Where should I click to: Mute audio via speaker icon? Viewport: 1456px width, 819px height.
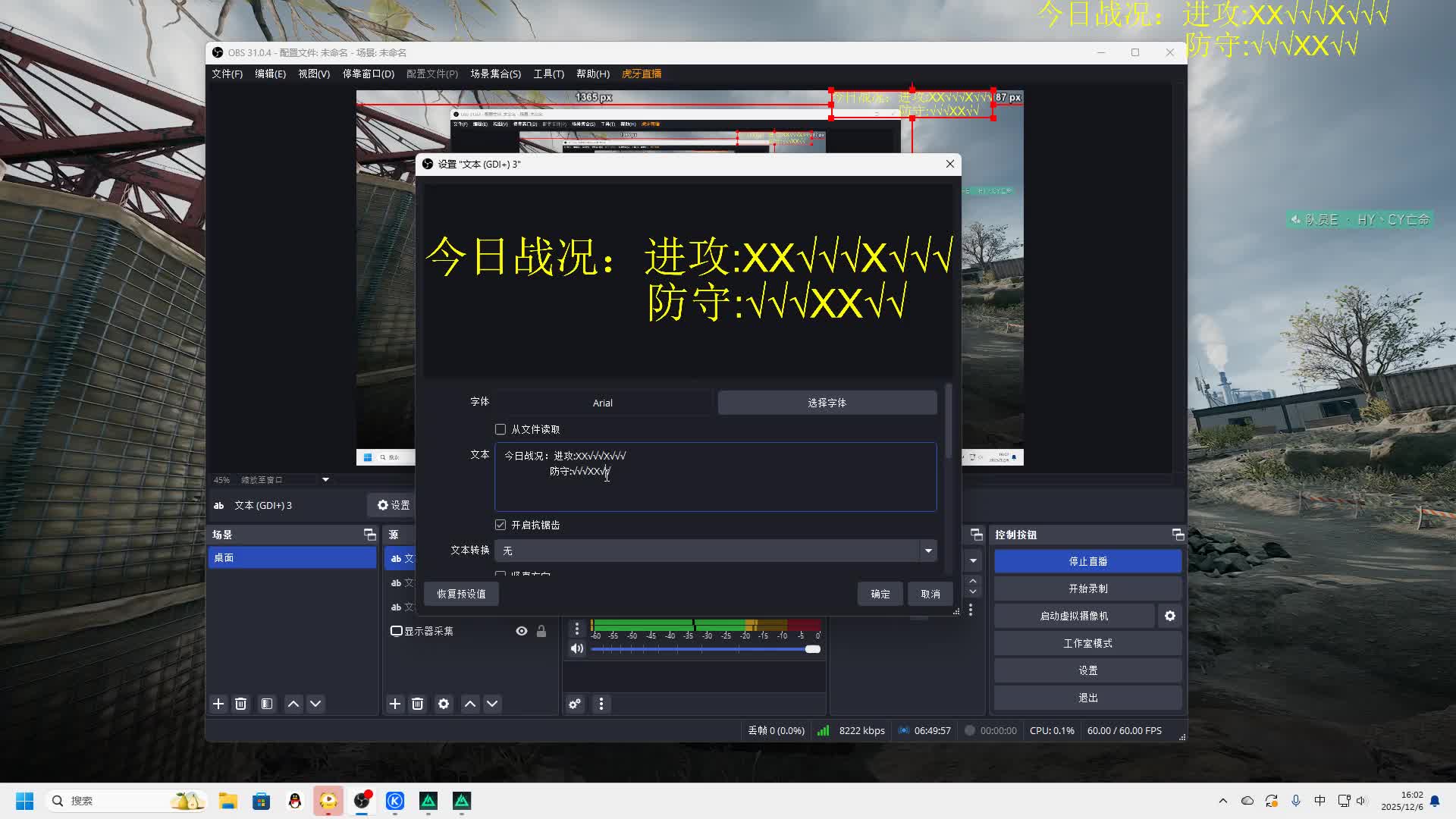click(577, 648)
